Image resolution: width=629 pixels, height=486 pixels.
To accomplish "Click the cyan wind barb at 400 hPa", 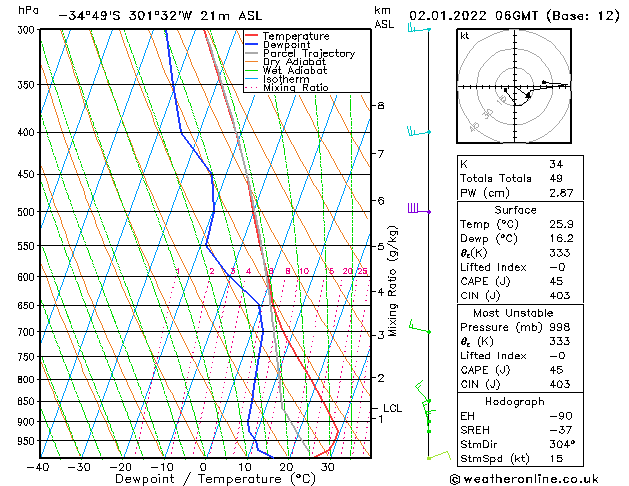I will pyautogui.click(x=419, y=132).
